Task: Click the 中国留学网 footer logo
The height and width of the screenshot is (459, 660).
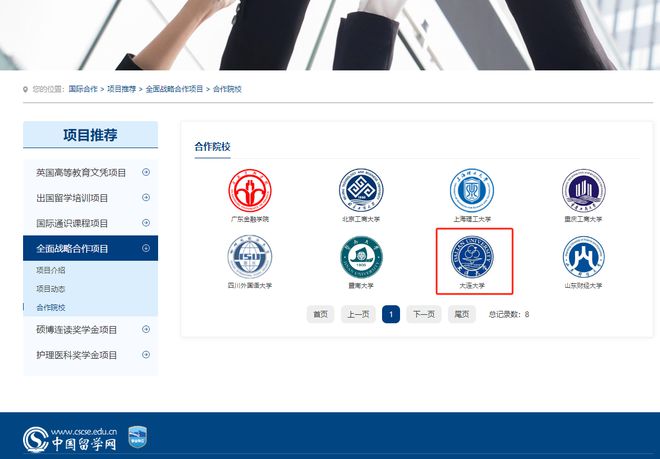Action: [x=70, y=439]
